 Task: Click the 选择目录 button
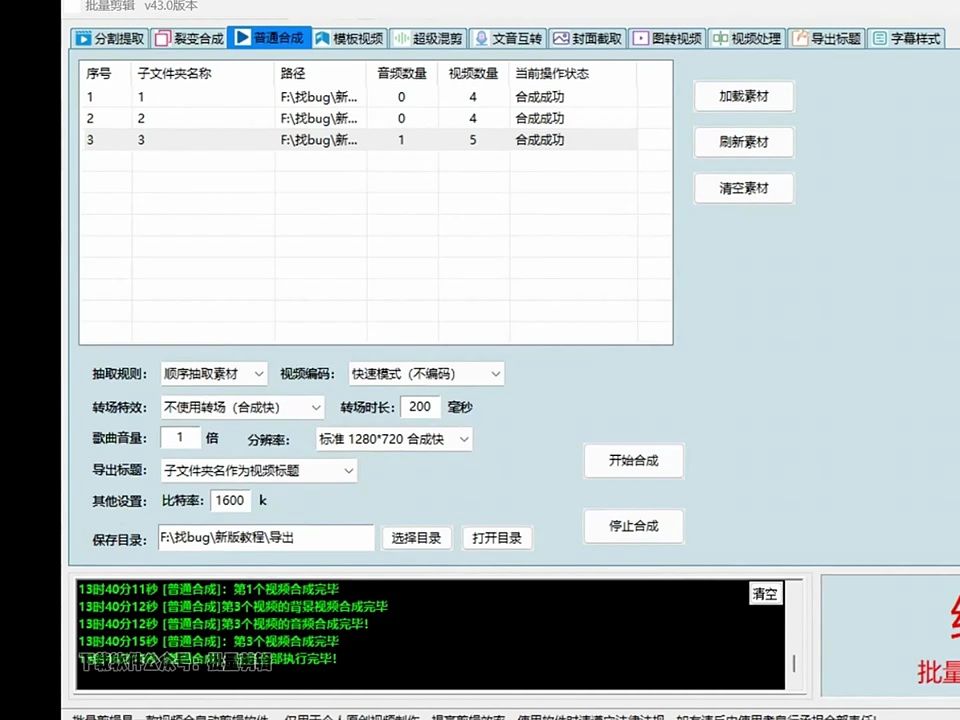(416, 538)
